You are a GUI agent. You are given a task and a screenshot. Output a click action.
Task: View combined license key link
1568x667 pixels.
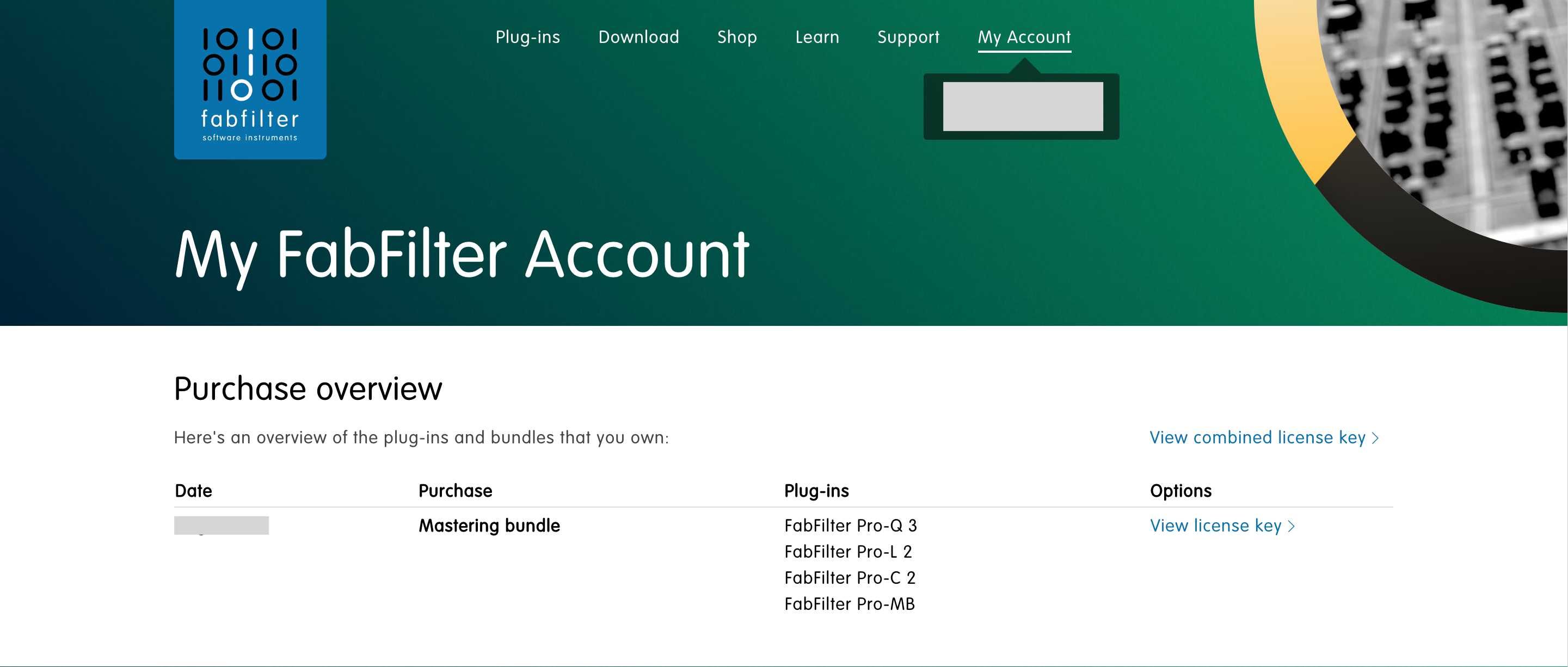tap(1264, 437)
